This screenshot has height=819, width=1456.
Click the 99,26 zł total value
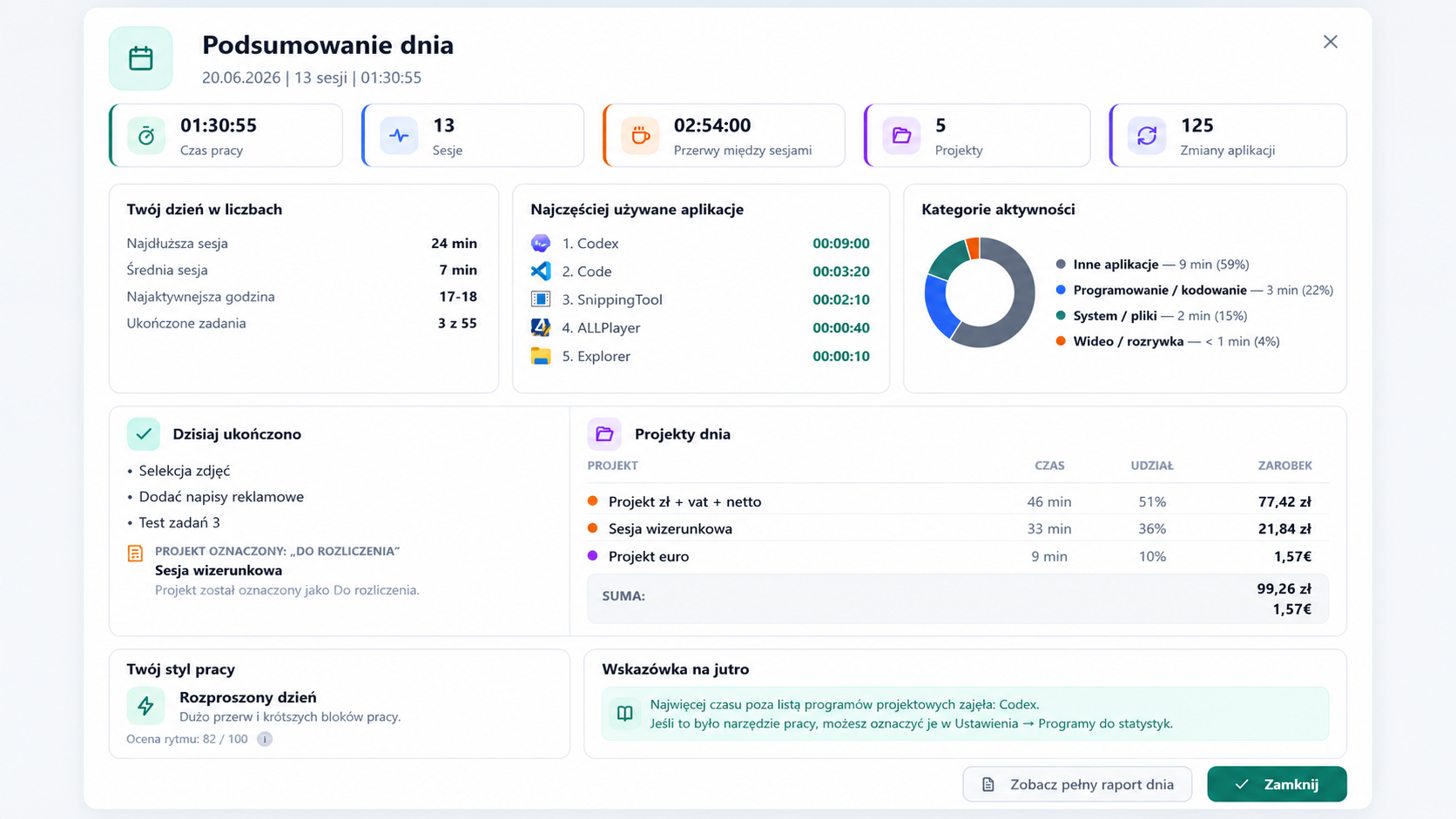pos(1284,588)
